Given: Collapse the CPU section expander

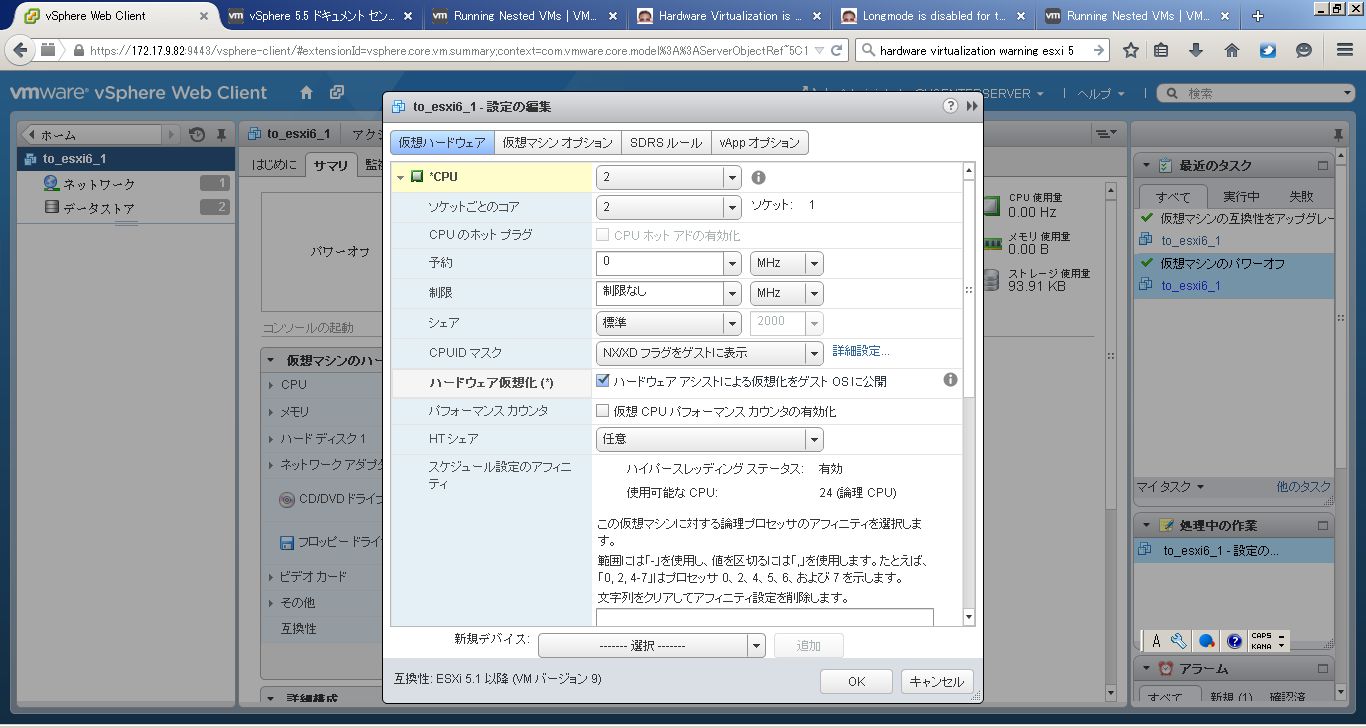Looking at the screenshot, I should [401, 177].
